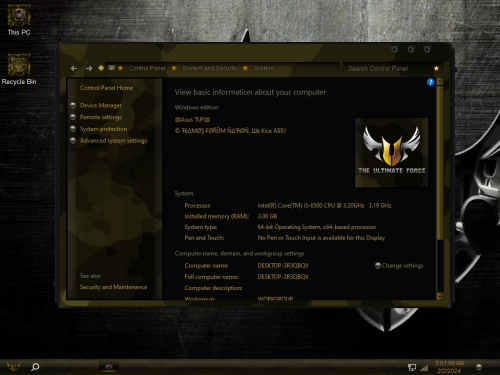Open the This PC desktop icon

coord(19,20)
